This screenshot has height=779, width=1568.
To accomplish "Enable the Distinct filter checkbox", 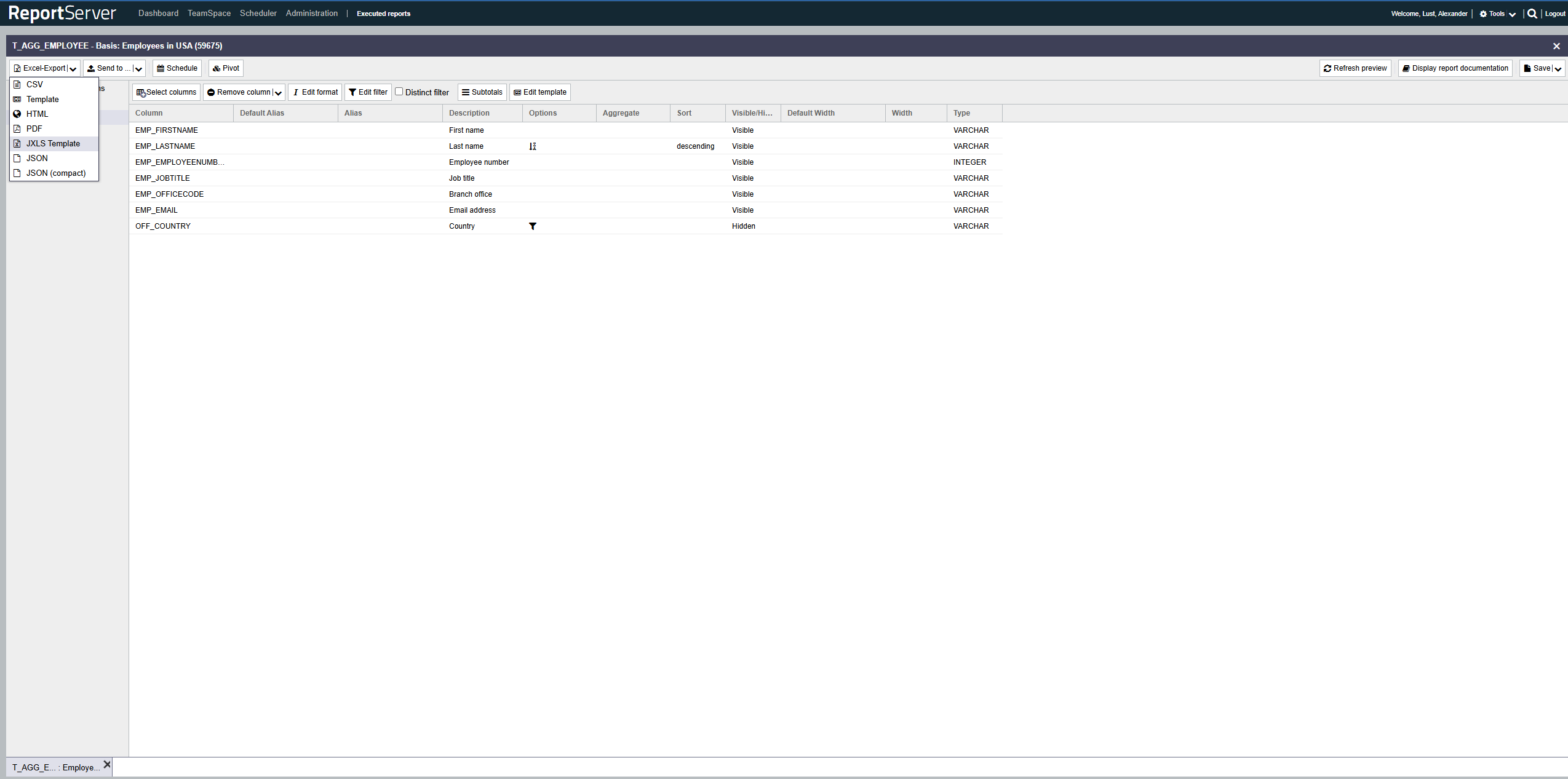I will click(x=399, y=92).
